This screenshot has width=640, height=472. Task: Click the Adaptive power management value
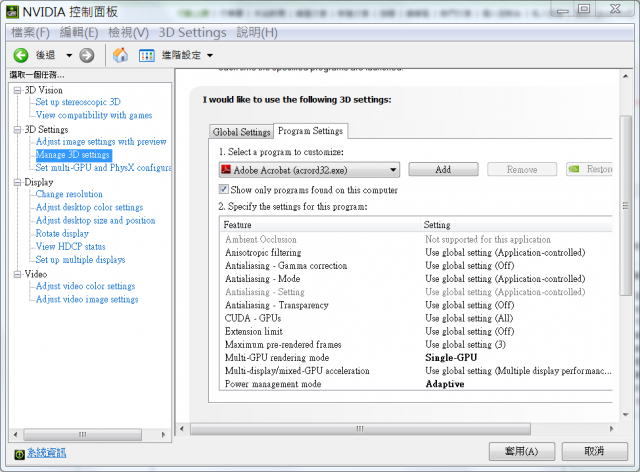click(x=445, y=384)
